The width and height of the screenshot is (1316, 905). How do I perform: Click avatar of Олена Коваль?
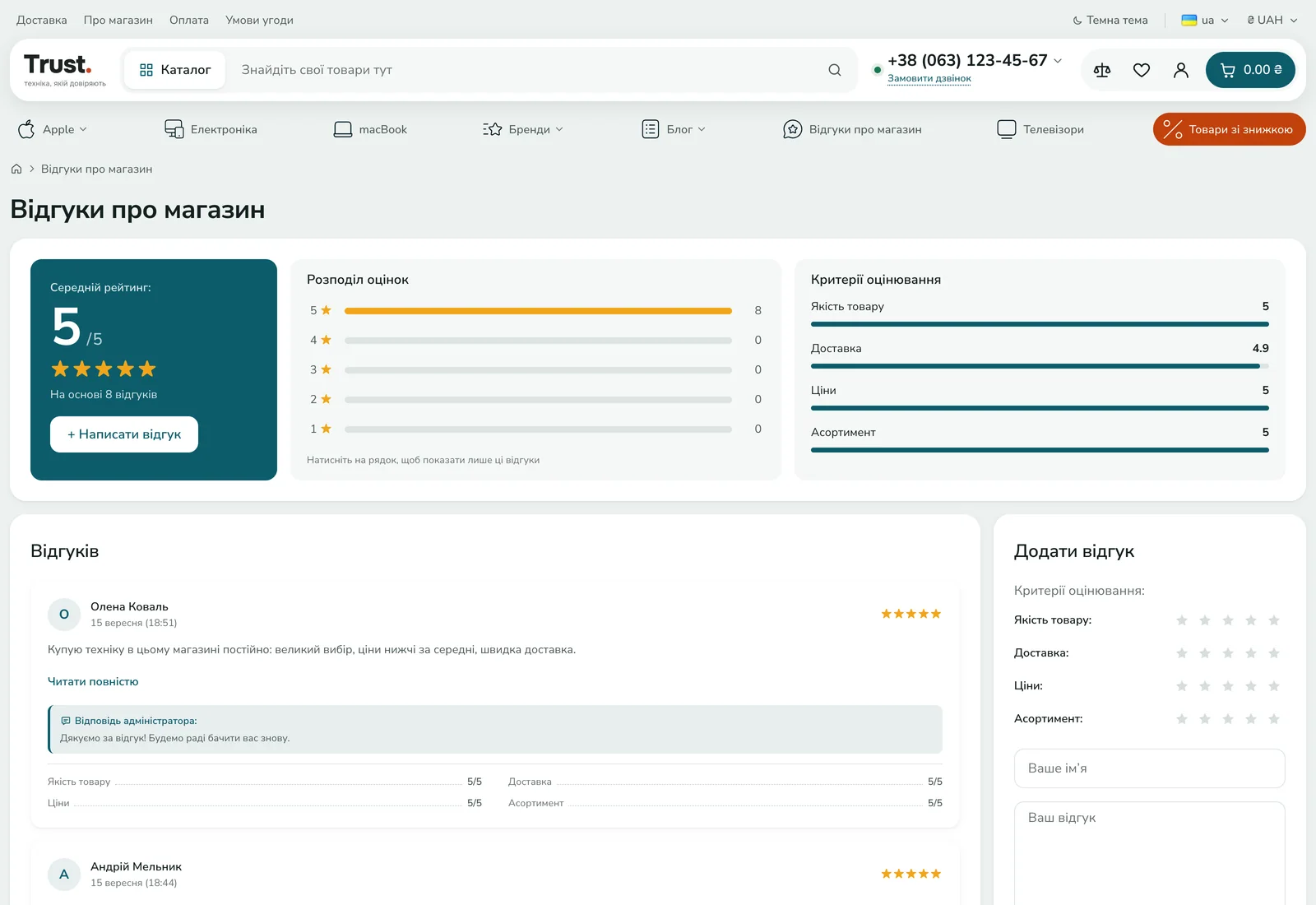(64, 615)
